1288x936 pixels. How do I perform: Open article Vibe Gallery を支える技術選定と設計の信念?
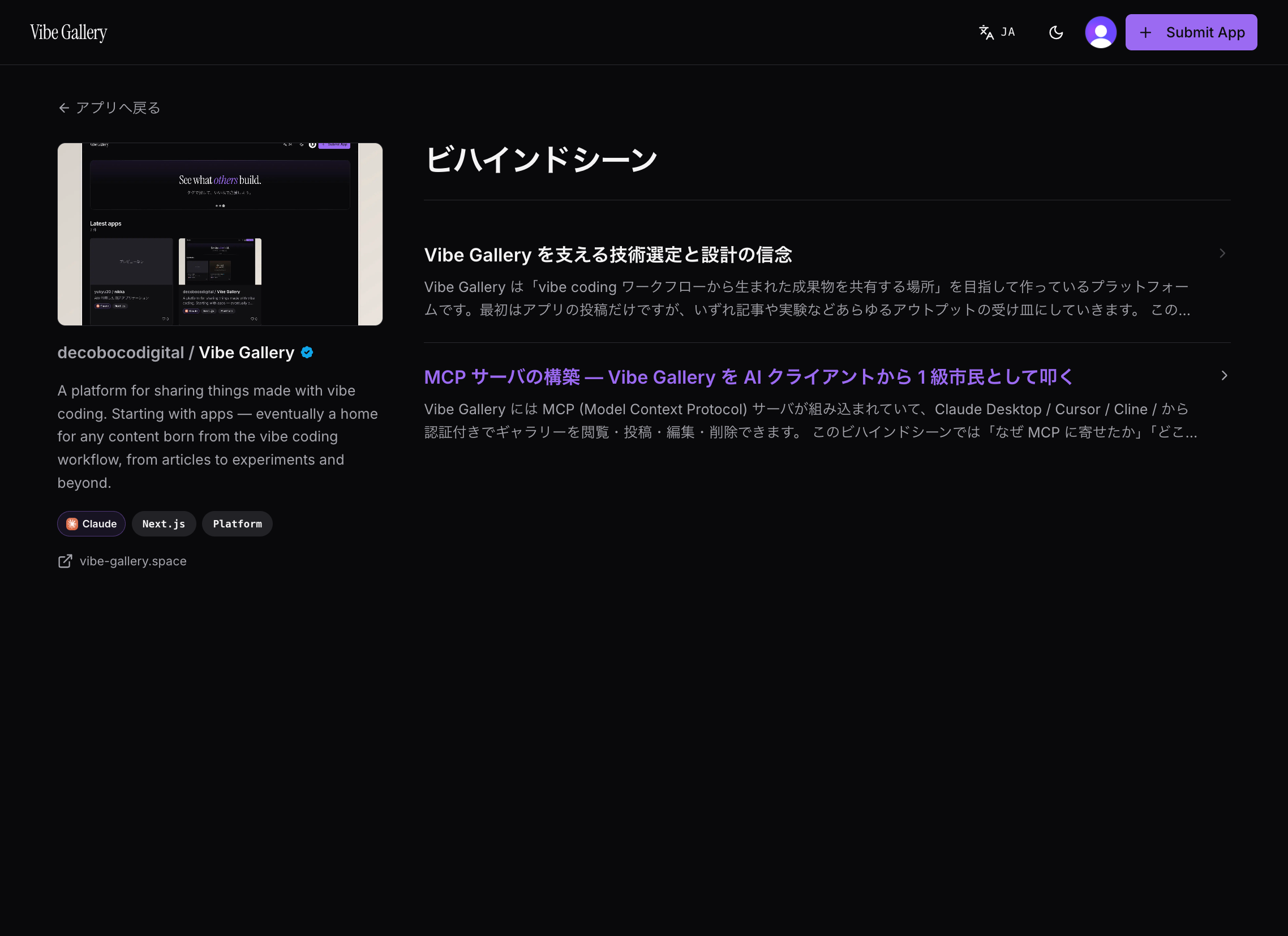(608, 255)
